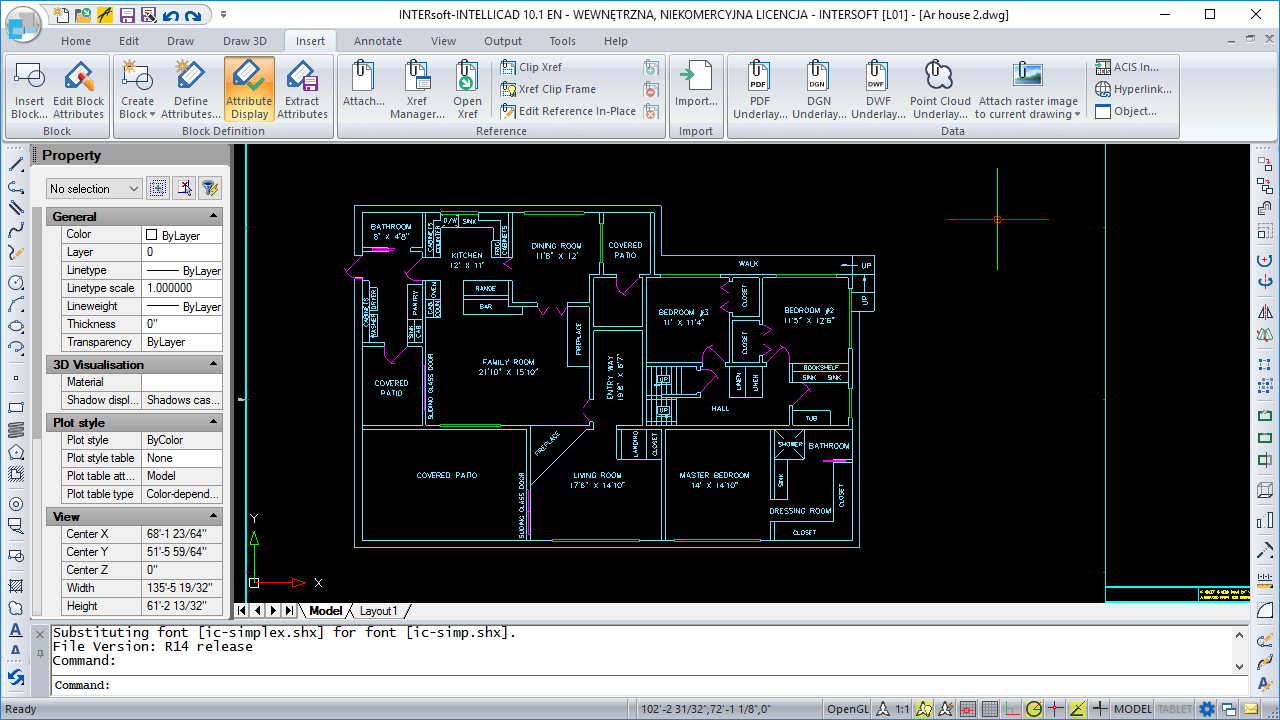1280x720 pixels.
Task: Select the Line tool in left toolbar
Action: [16, 165]
